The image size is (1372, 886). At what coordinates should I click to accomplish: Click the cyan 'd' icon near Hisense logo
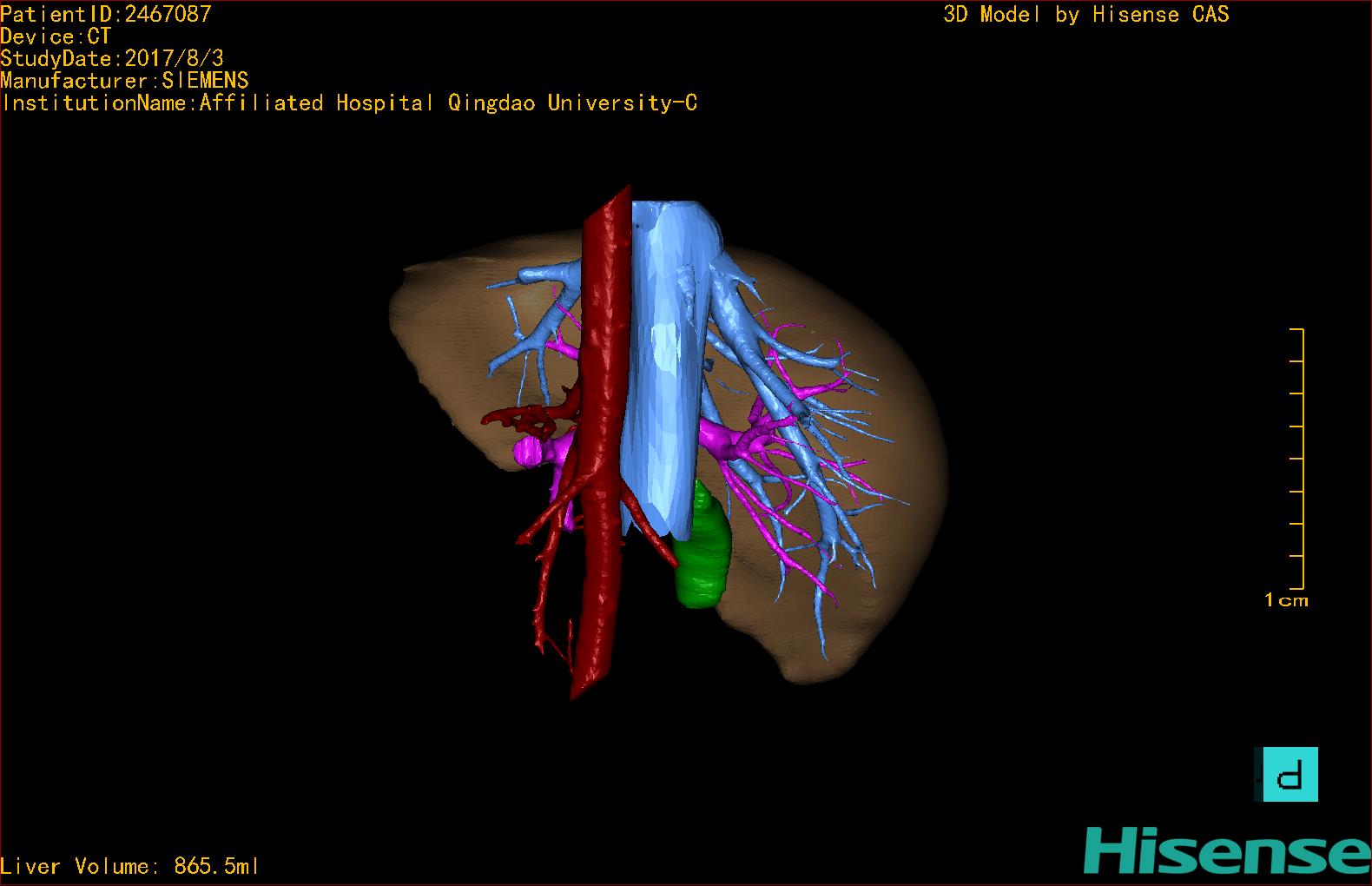pyautogui.click(x=1290, y=774)
